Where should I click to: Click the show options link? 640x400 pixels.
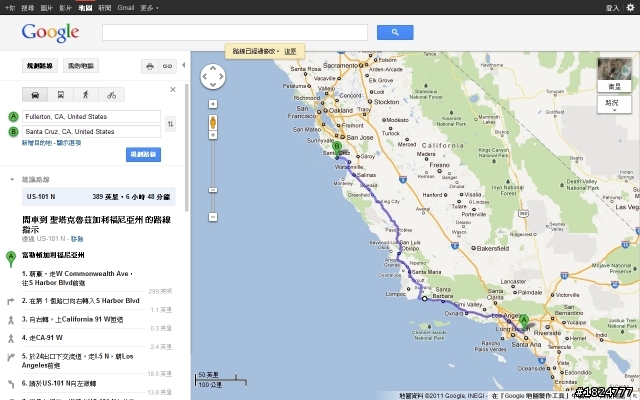click(x=69, y=143)
